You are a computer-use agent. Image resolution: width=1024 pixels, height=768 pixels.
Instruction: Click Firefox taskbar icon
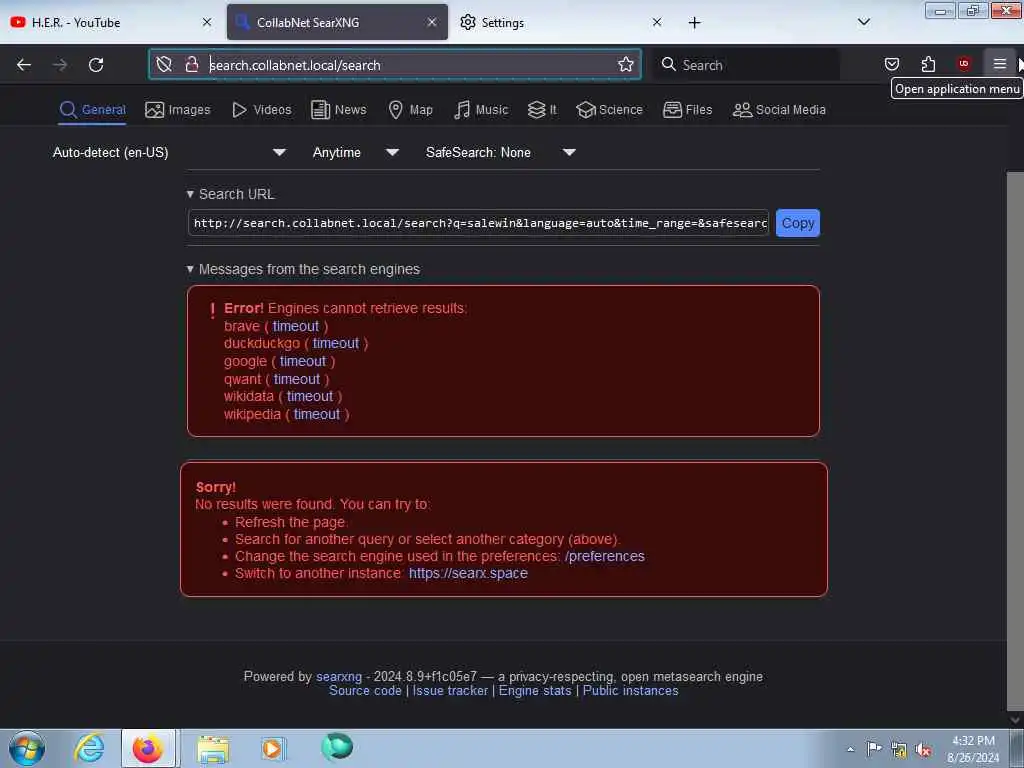click(148, 748)
